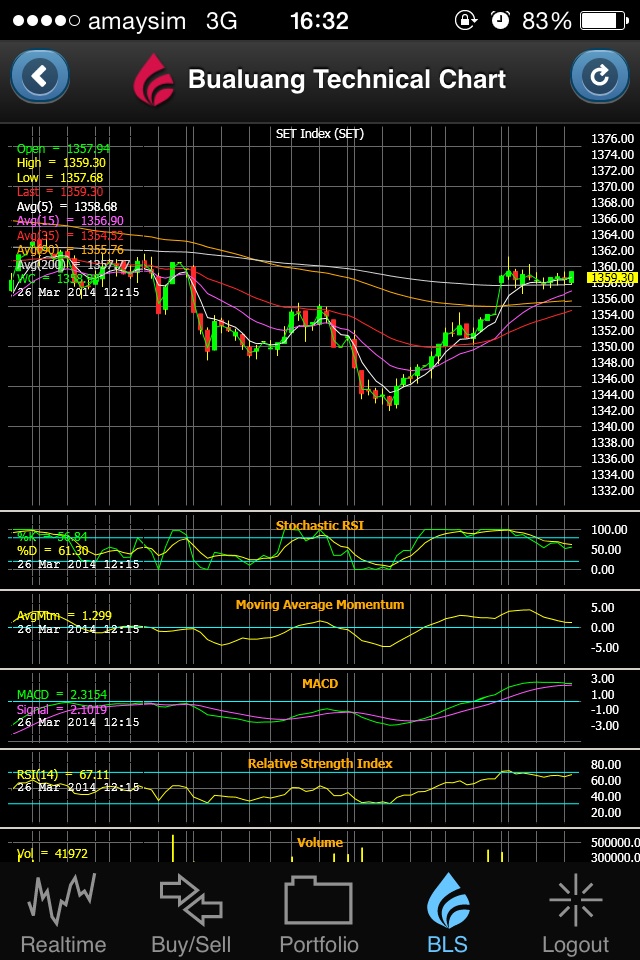Tap the Vol = 41972 reading
Image resolution: width=640 pixels, height=960 pixels.
click(52, 853)
